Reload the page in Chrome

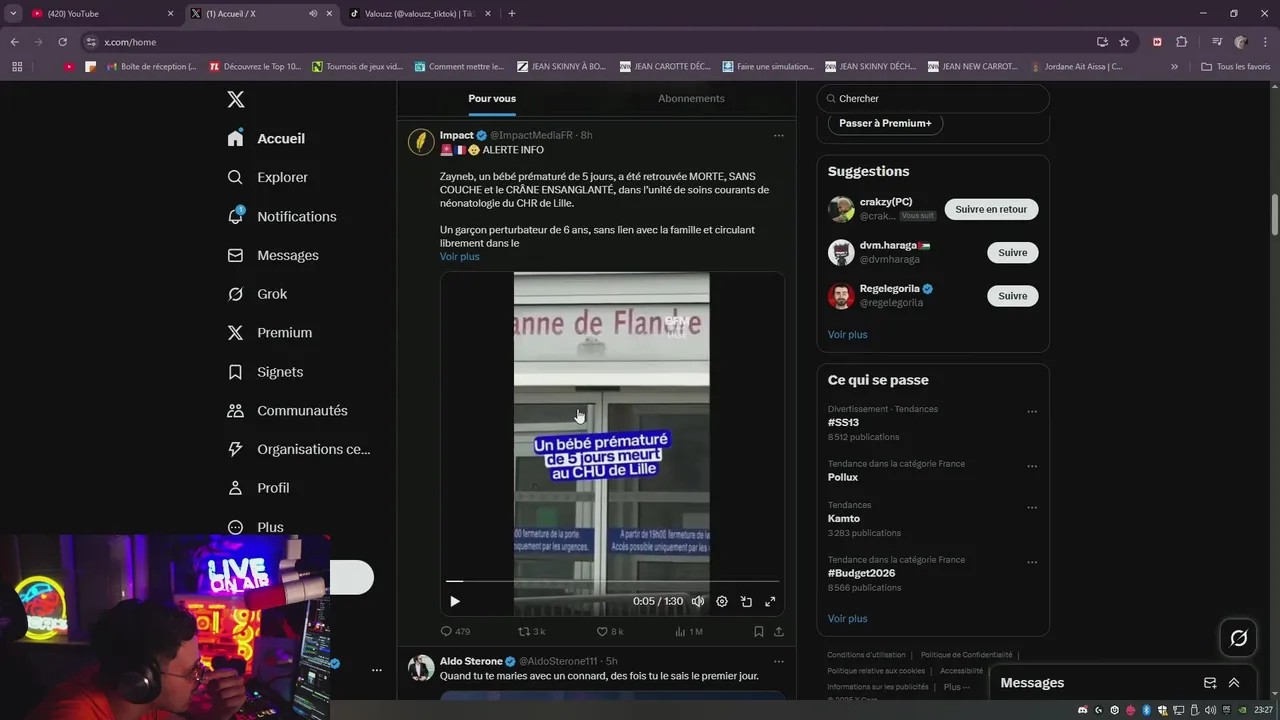tap(62, 42)
